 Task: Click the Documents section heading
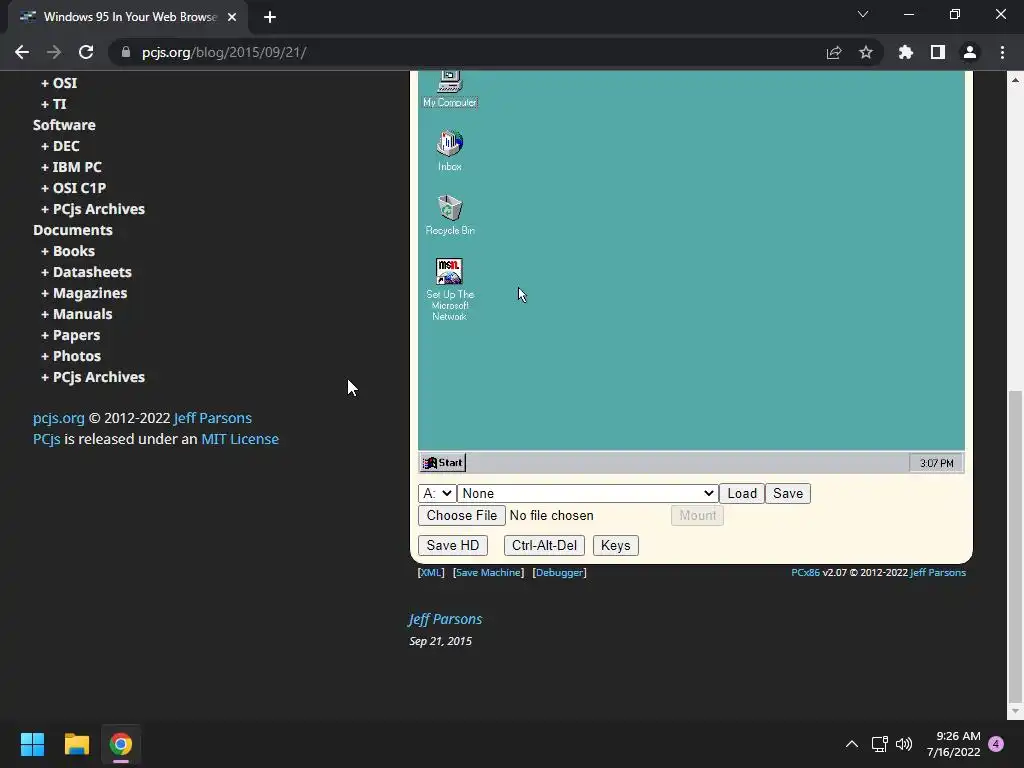(72, 230)
